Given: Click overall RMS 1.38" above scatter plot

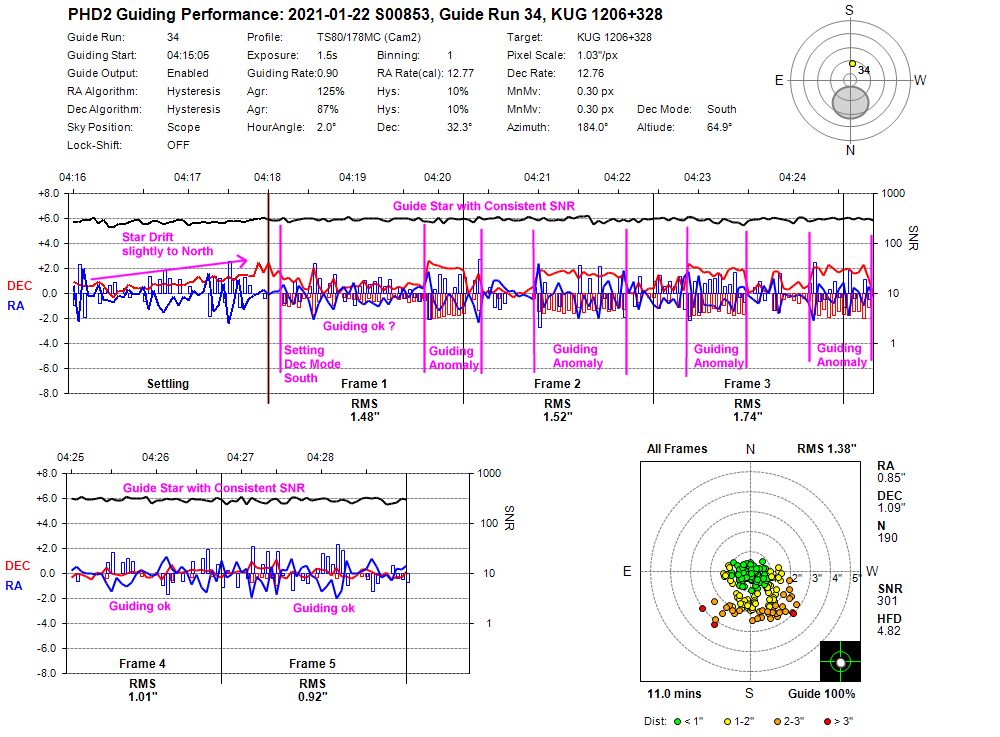Looking at the screenshot, I should tap(827, 449).
